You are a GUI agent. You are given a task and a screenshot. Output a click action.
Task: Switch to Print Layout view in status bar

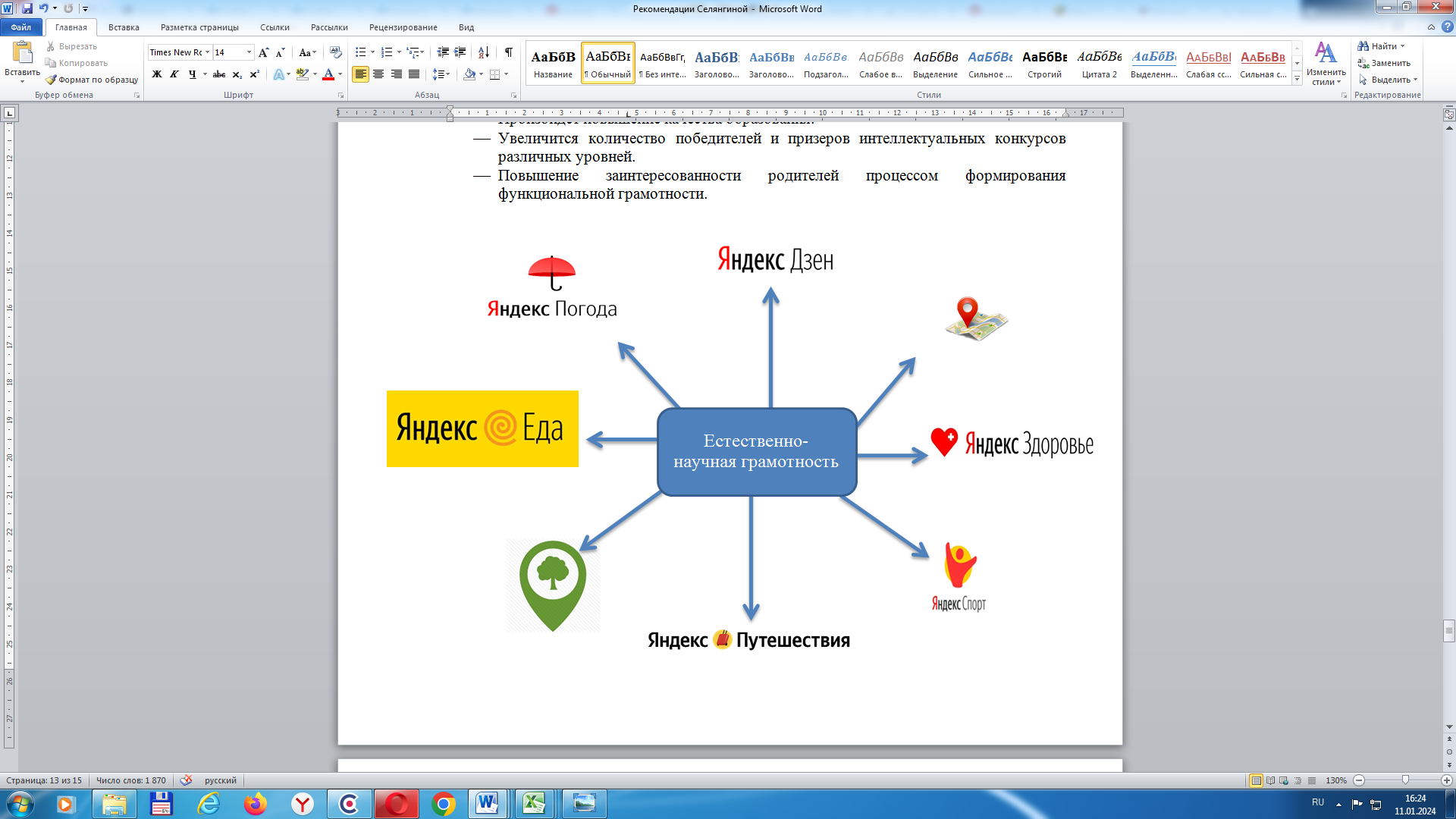tap(1256, 780)
